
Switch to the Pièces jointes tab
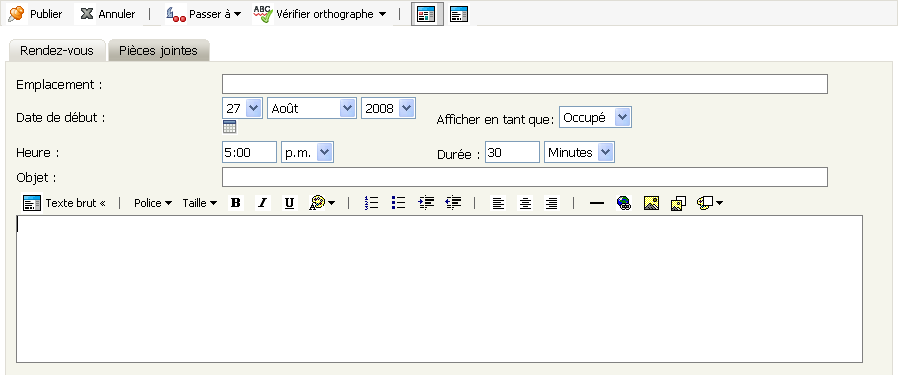[158, 50]
